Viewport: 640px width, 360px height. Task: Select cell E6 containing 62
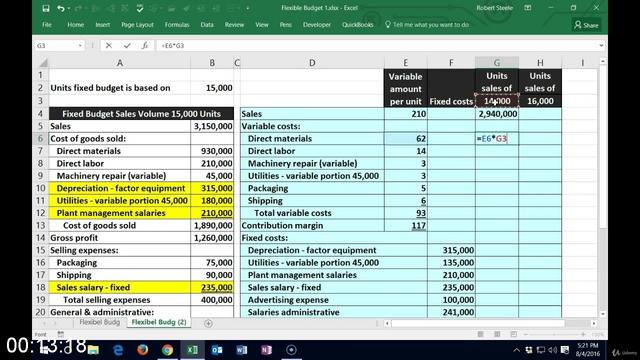(x=405, y=139)
